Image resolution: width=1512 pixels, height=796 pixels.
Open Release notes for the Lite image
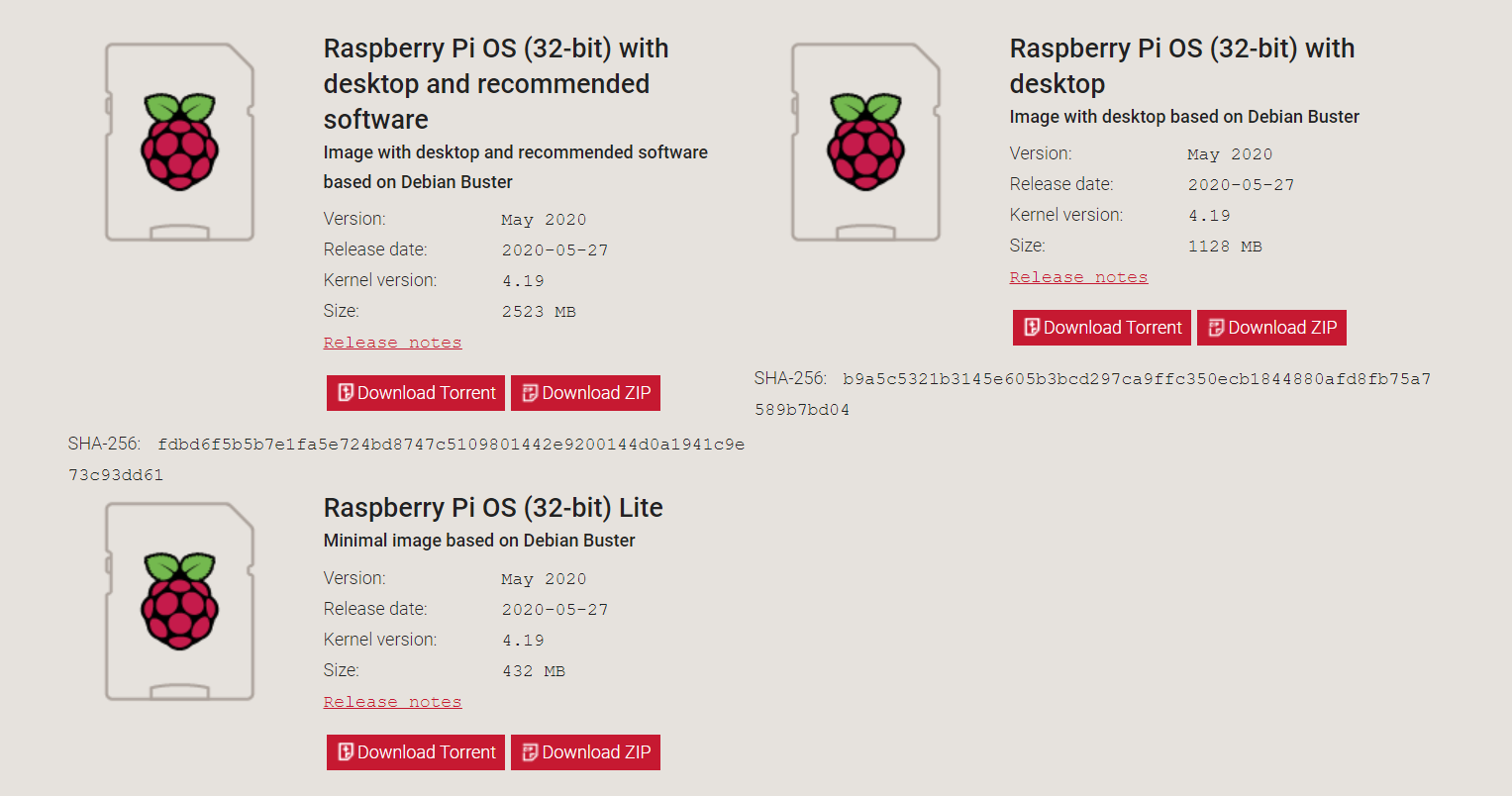(x=392, y=702)
